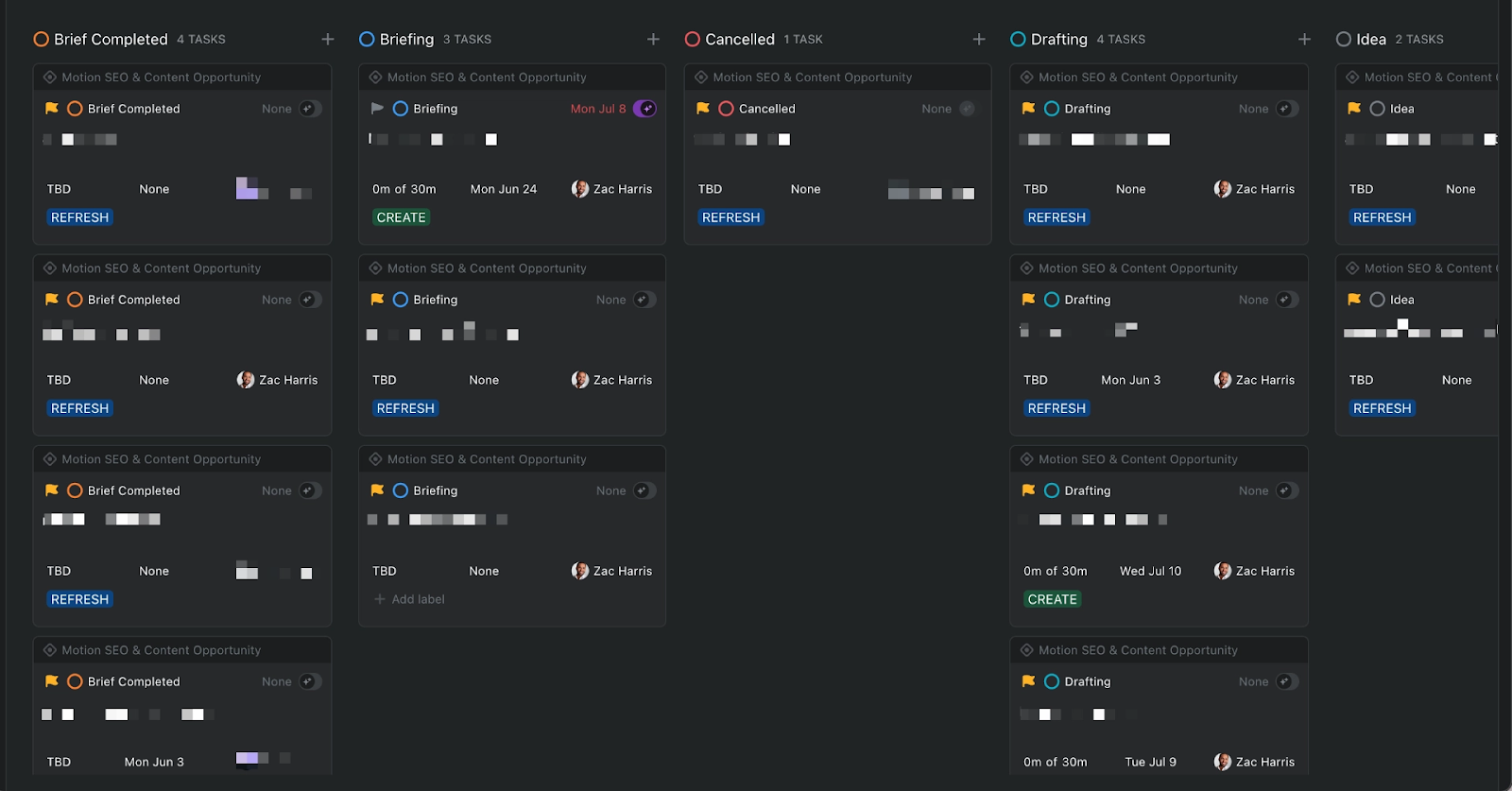
Task: Click status circle on Briefing card due Mon Jul 8
Action: [401, 109]
